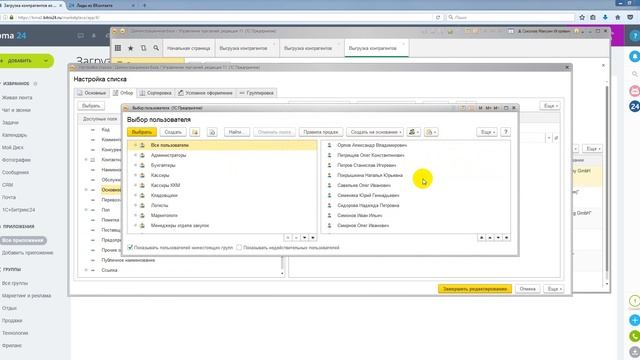
Task: Expand the Пол field in available fields
Action: (86, 210)
